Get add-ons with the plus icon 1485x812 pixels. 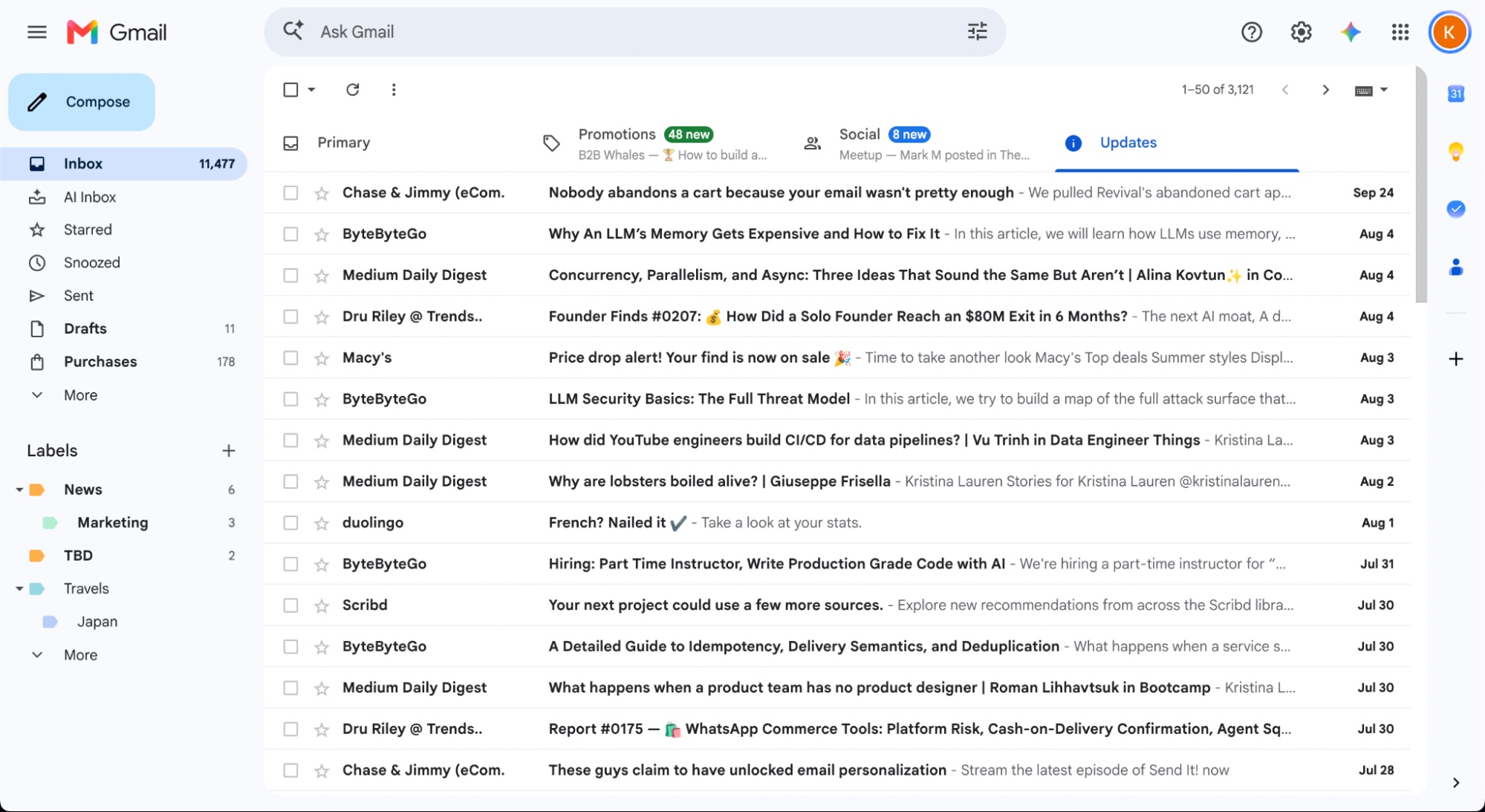pos(1456,359)
